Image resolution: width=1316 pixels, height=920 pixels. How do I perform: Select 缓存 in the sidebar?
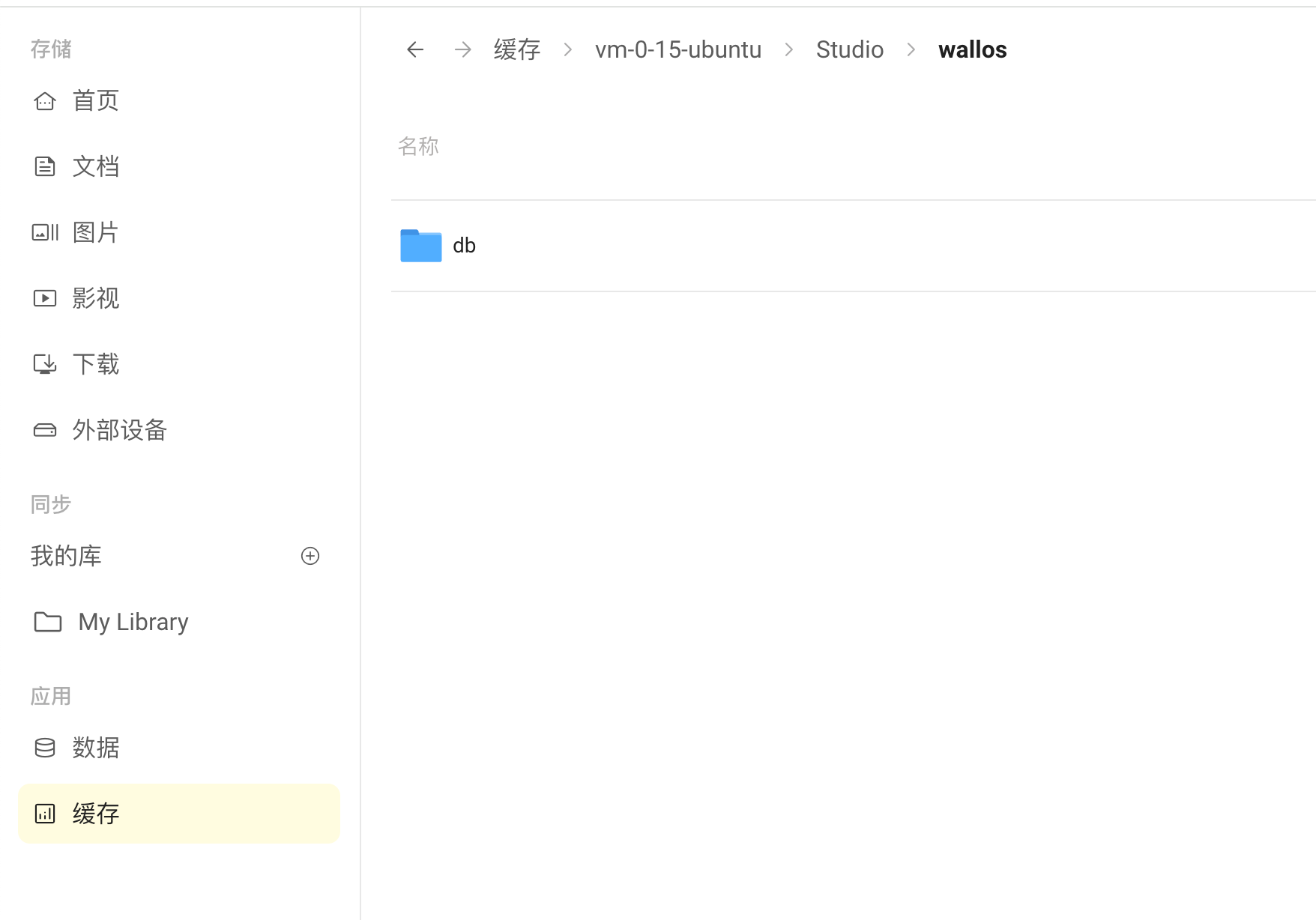click(x=178, y=814)
